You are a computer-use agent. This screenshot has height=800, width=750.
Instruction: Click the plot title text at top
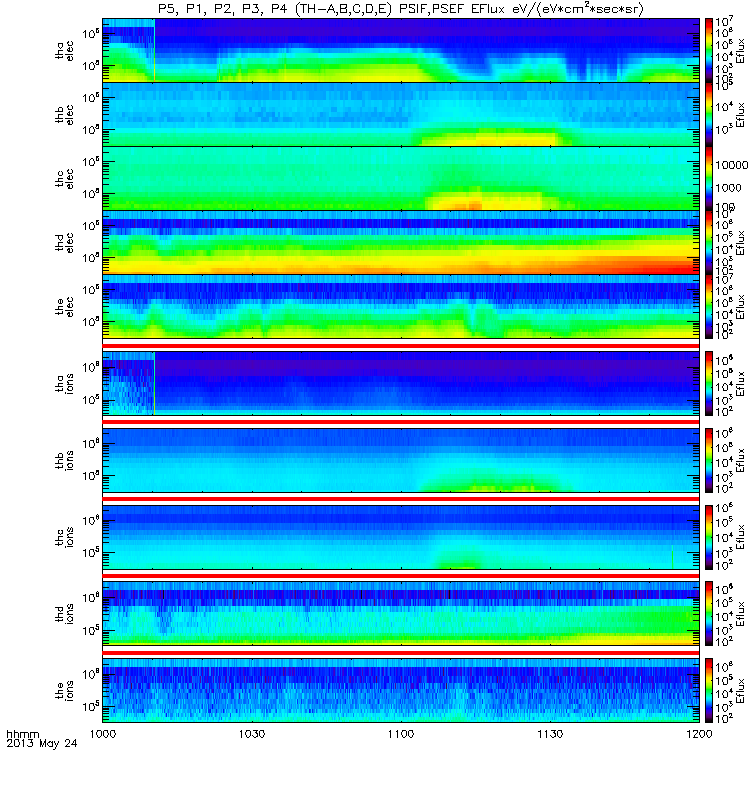(401, 9)
